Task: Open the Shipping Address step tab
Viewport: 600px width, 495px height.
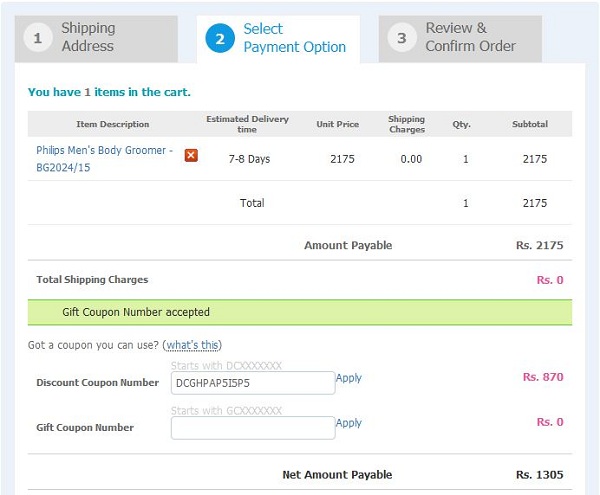Action: pos(96,39)
